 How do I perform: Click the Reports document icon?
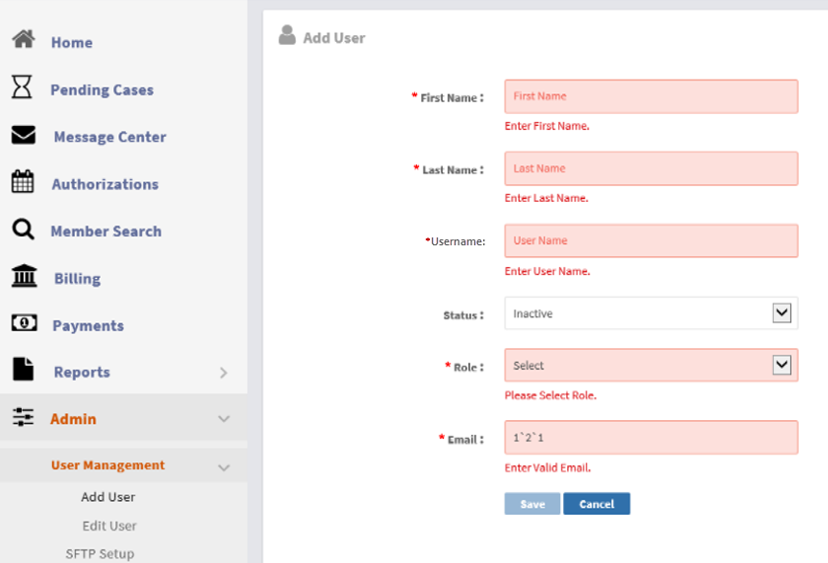pyautogui.click(x=22, y=370)
